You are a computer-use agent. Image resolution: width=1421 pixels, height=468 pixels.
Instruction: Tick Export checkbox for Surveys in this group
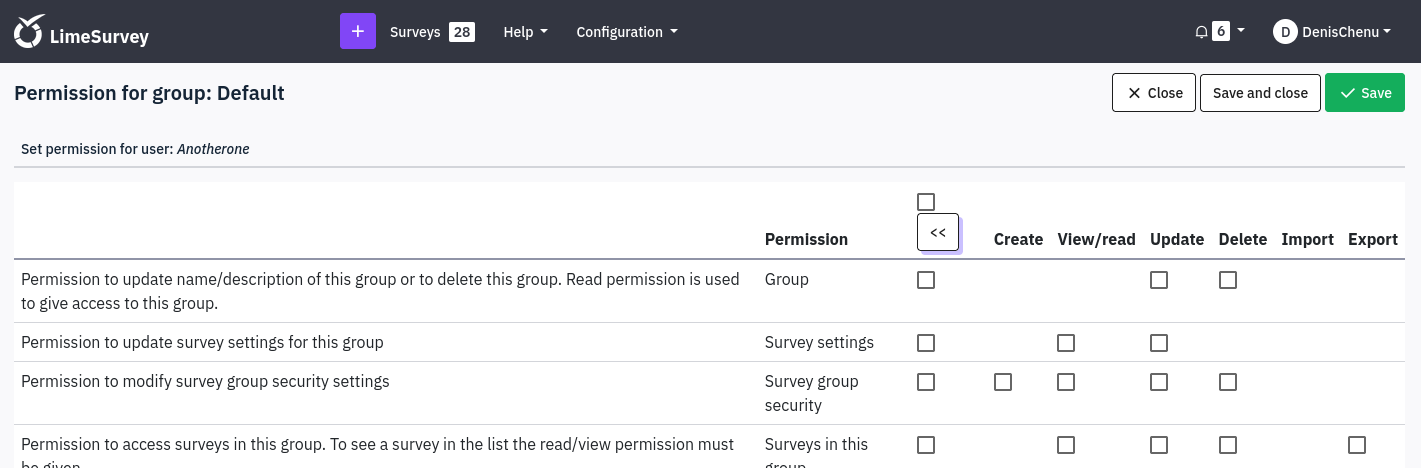1357,445
